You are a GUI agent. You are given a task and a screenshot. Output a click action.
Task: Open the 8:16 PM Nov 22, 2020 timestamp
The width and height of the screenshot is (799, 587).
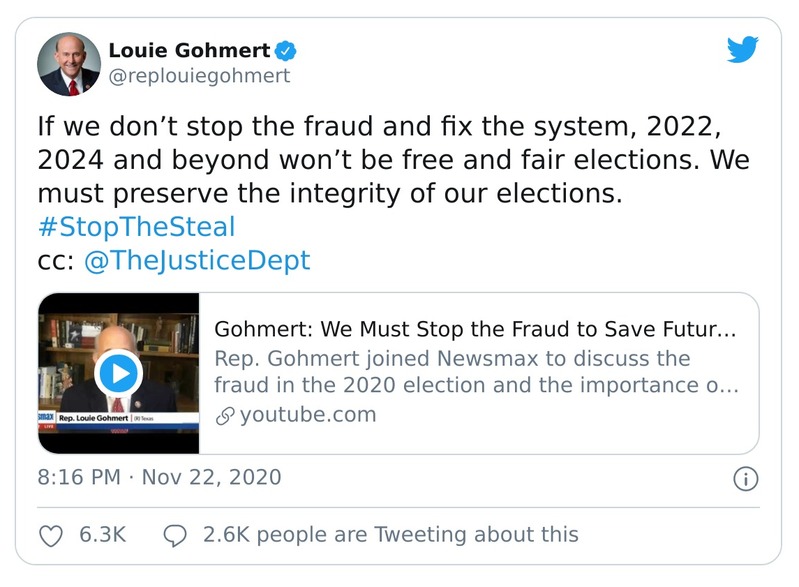click(x=159, y=477)
